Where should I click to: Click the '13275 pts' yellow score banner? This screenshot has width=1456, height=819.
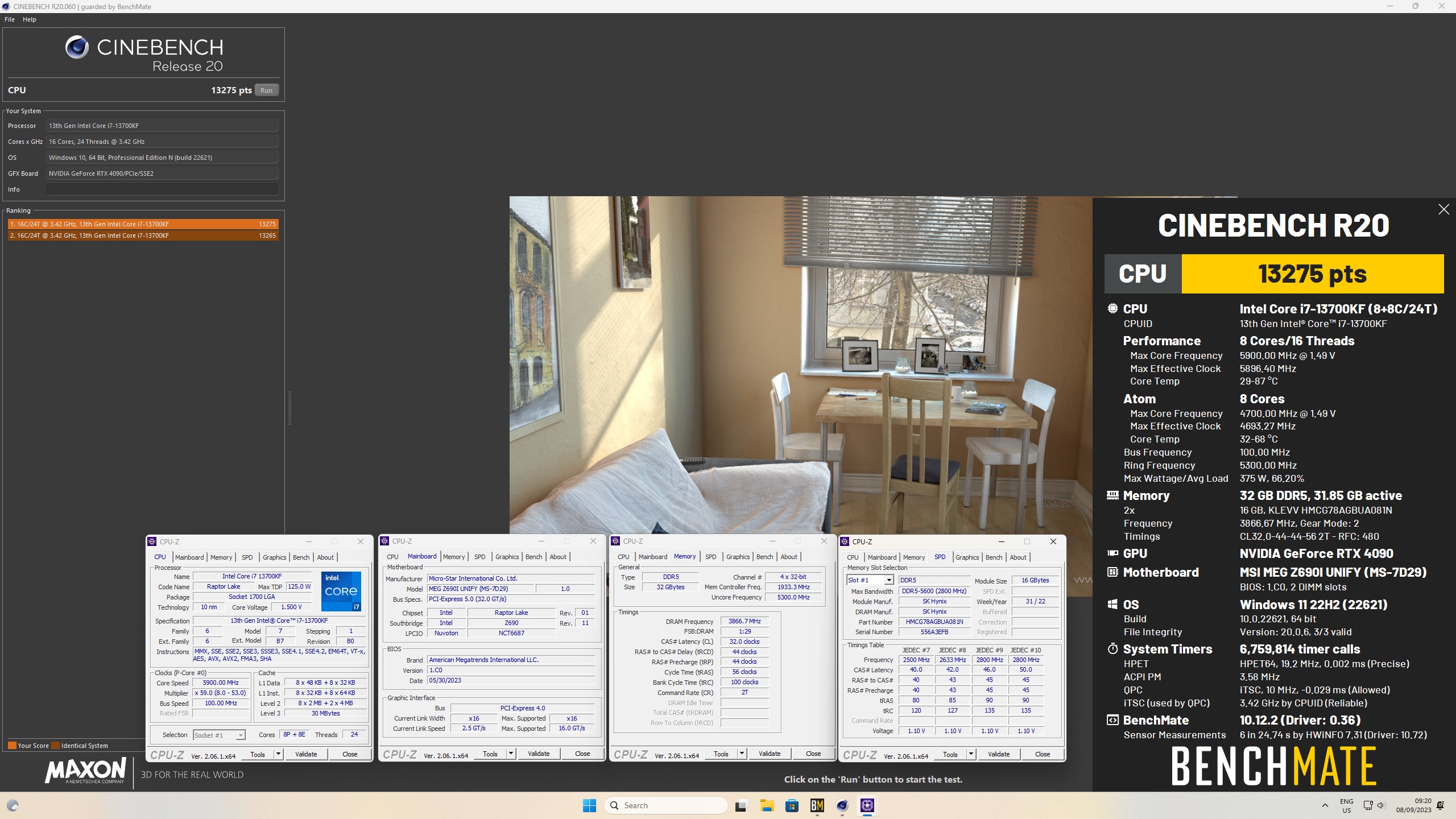(x=1312, y=274)
